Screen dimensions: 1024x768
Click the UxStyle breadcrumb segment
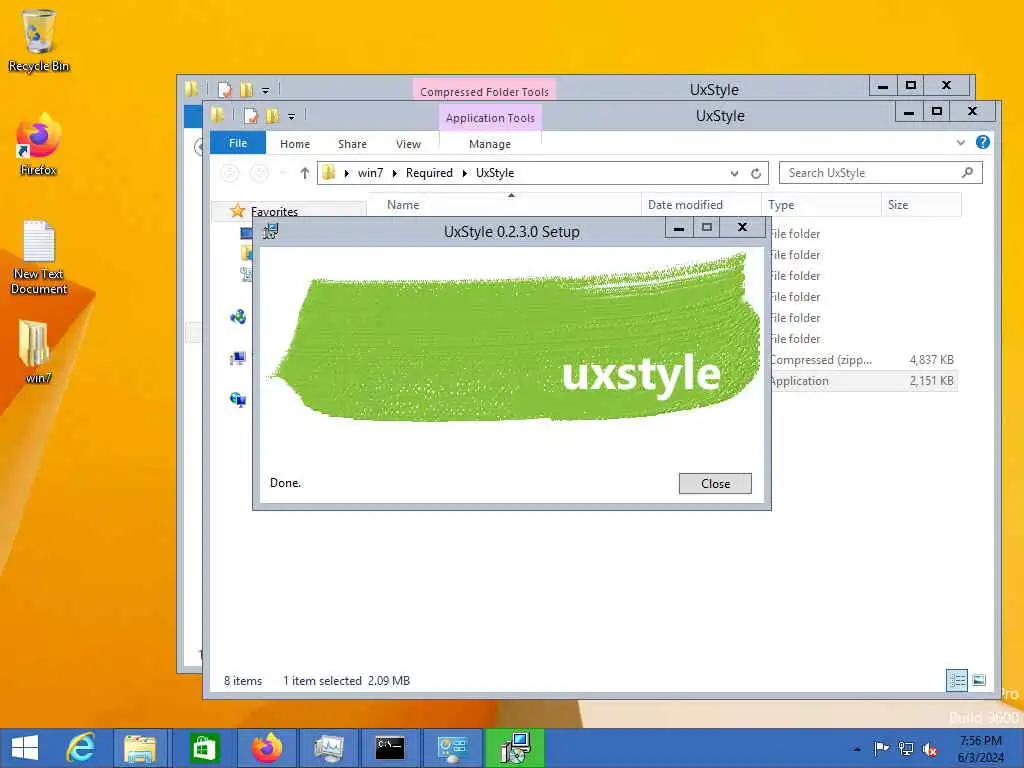(x=494, y=173)
